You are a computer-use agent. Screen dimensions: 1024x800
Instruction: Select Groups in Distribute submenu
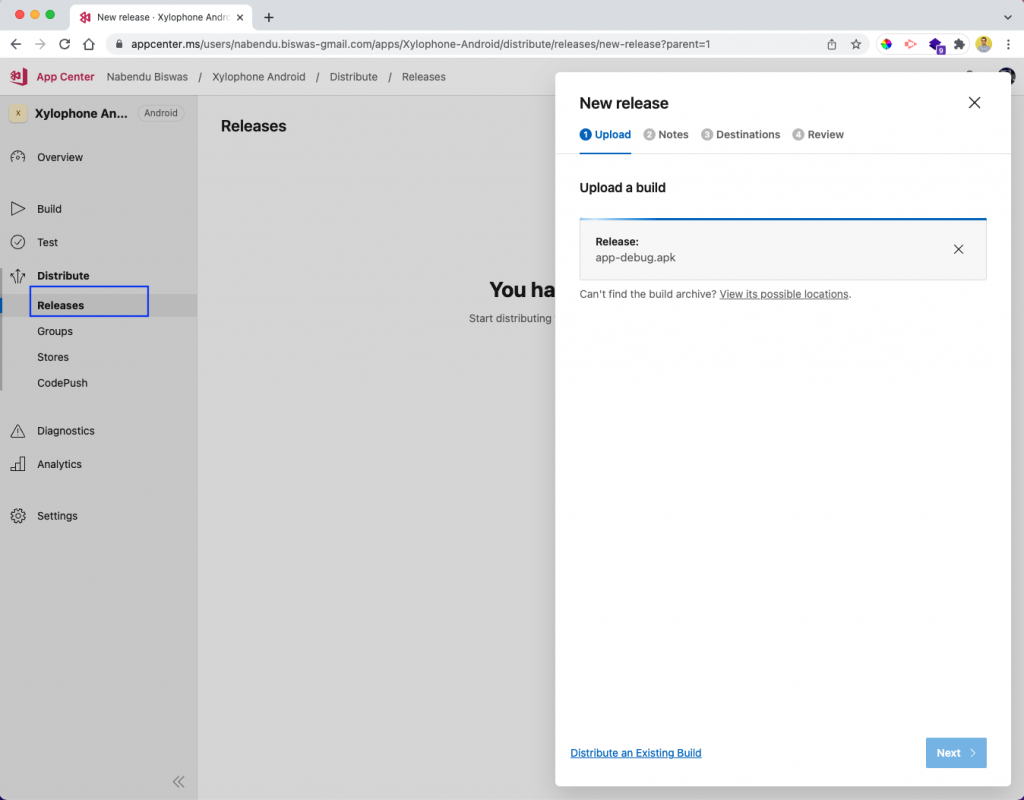[55, 331]
